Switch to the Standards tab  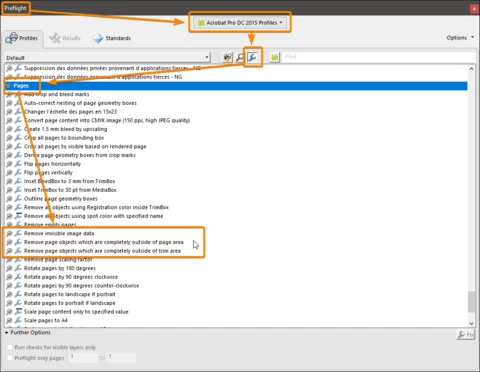pyautogui.click(x=112, y=38)
